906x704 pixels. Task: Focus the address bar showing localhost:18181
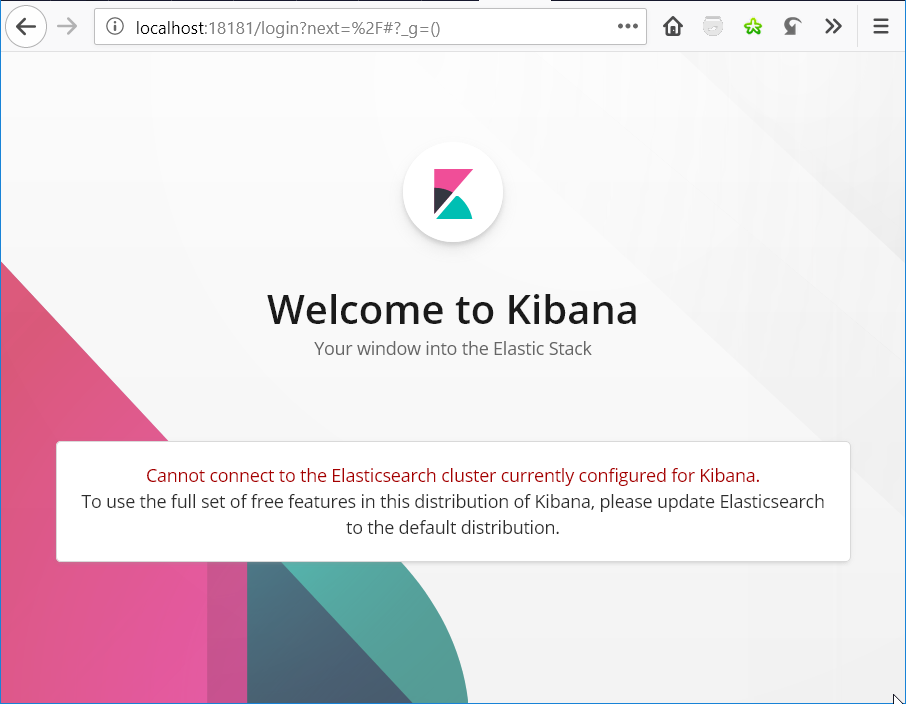point(370,27)
